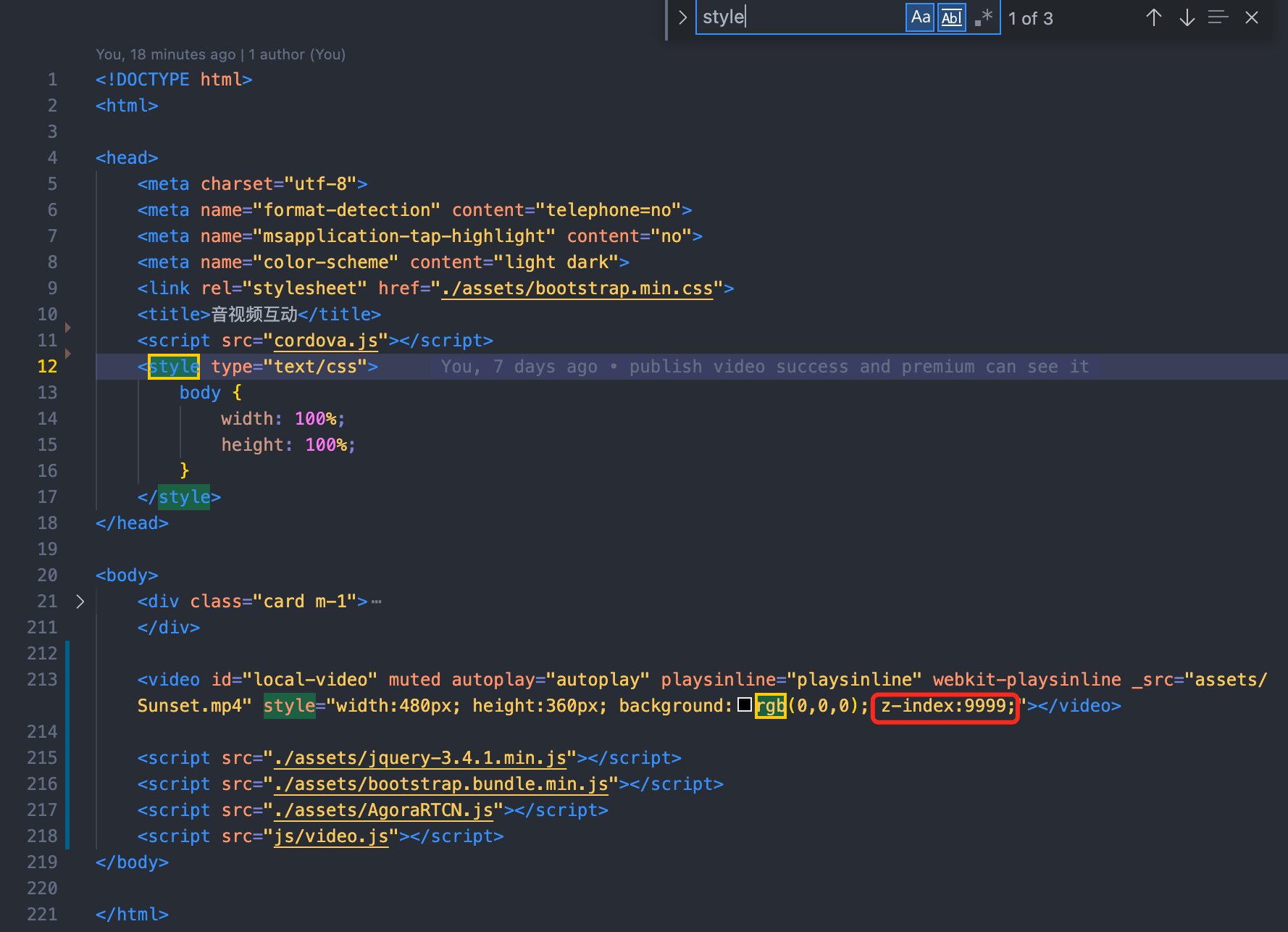This screenshot has width=1288, height=932.
Task: Open ./assets/AgoraRTCN.js link
Action: pyautogui.click(x=384, y=810)
